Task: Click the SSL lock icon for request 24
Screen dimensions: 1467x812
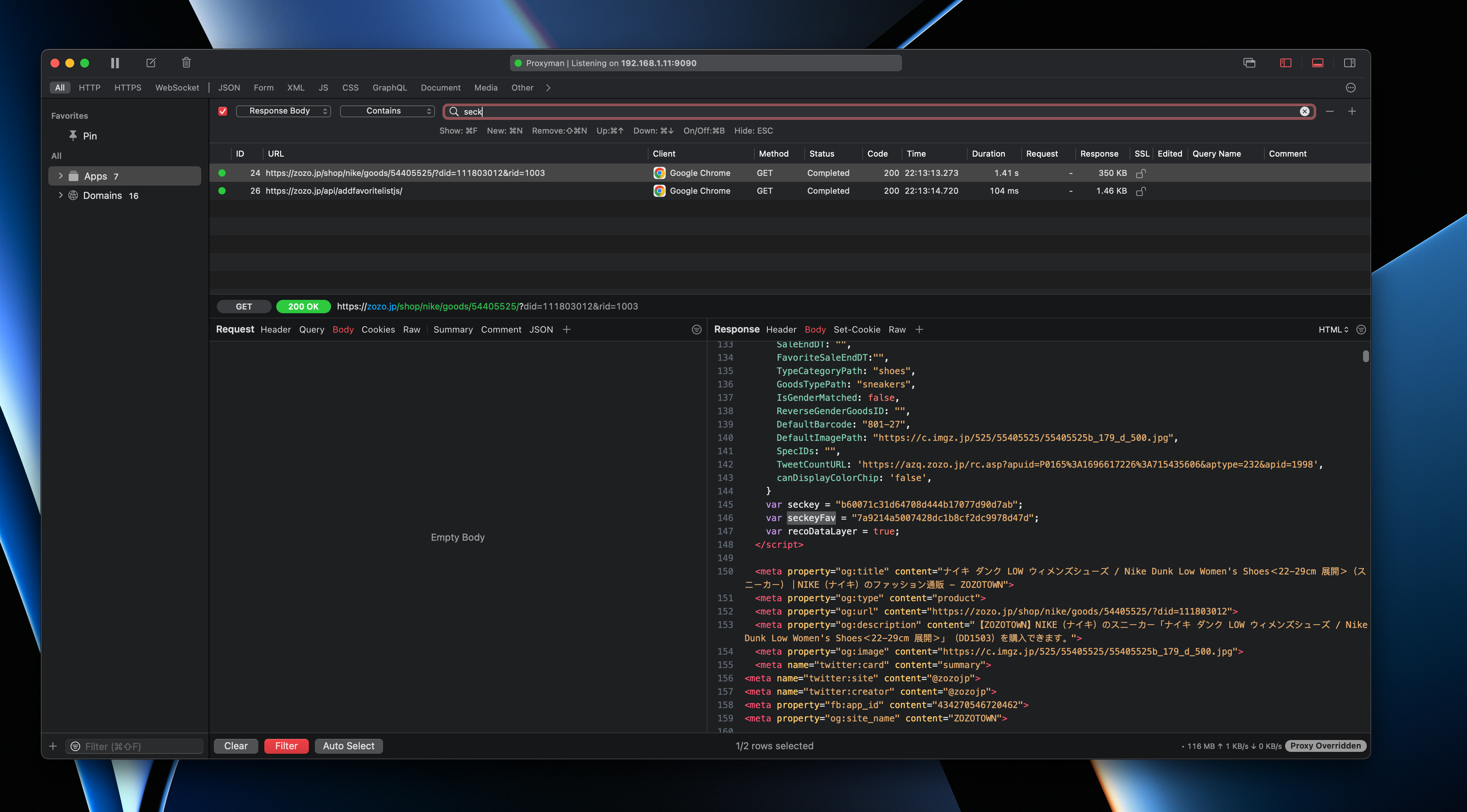Action: click(x=1141, y=173)
